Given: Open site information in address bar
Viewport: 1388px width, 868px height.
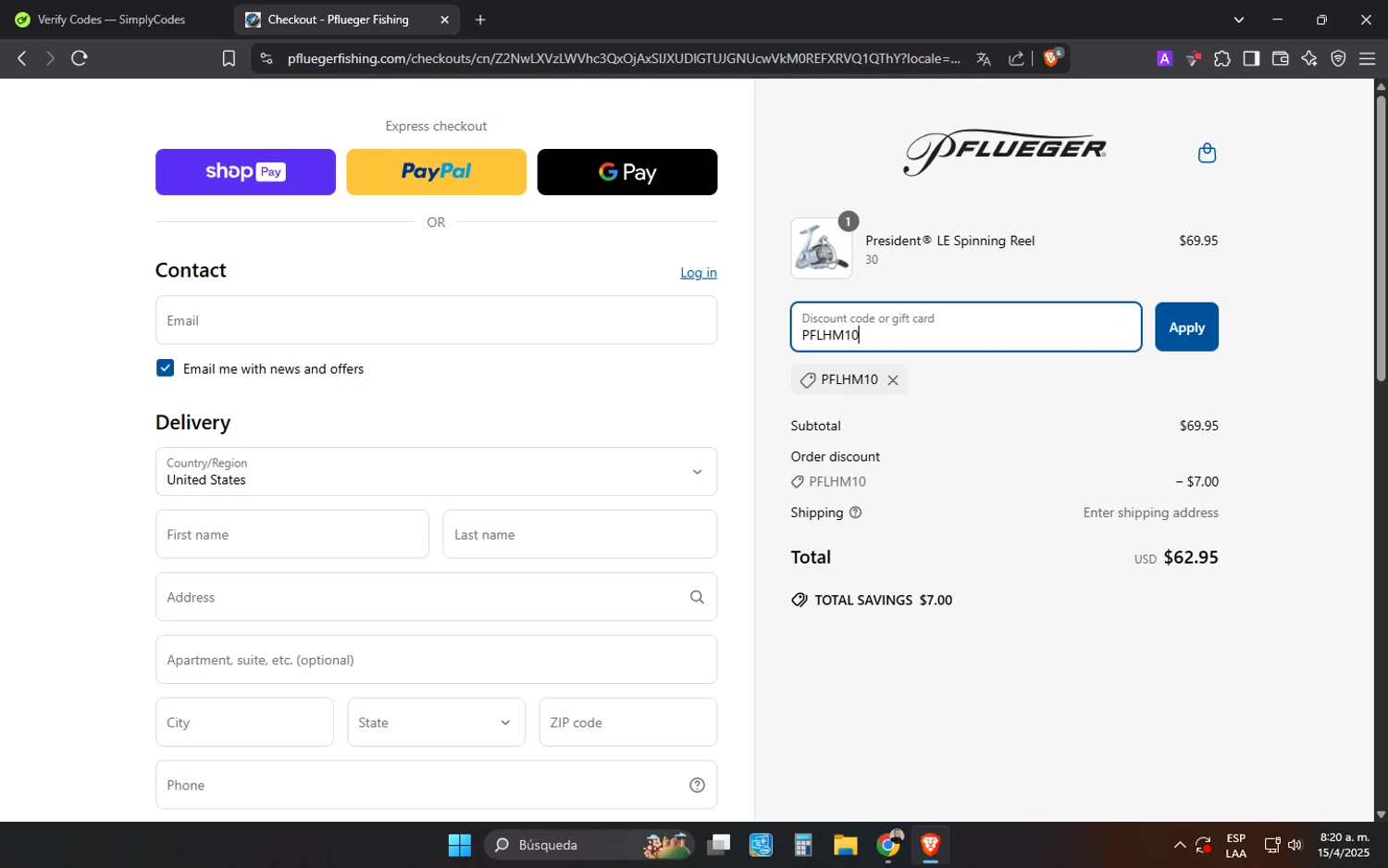Looking at the screenshot, I should (x=266, y=58).
